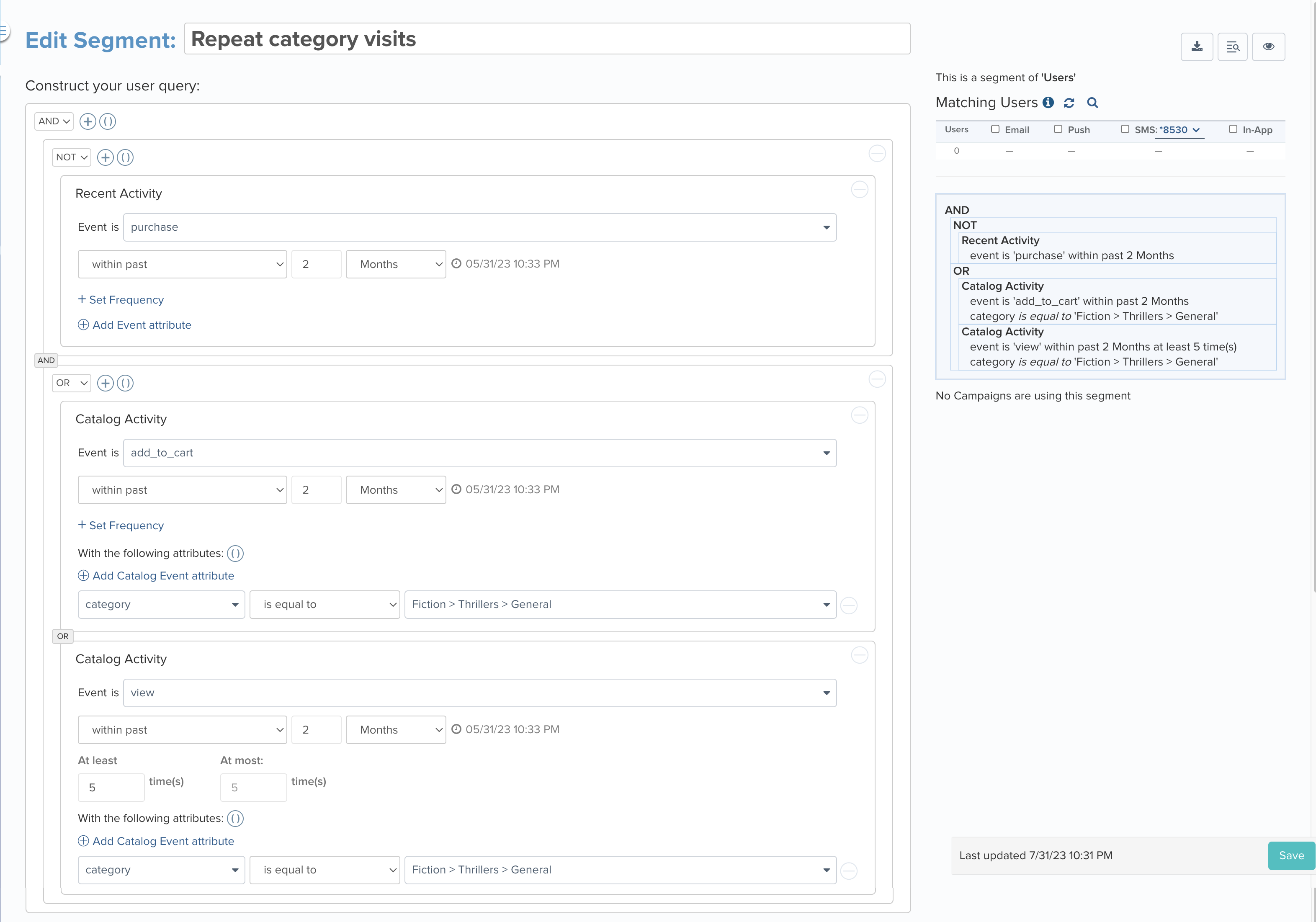Click the segment name field 'Repeat category visits'

547,39
